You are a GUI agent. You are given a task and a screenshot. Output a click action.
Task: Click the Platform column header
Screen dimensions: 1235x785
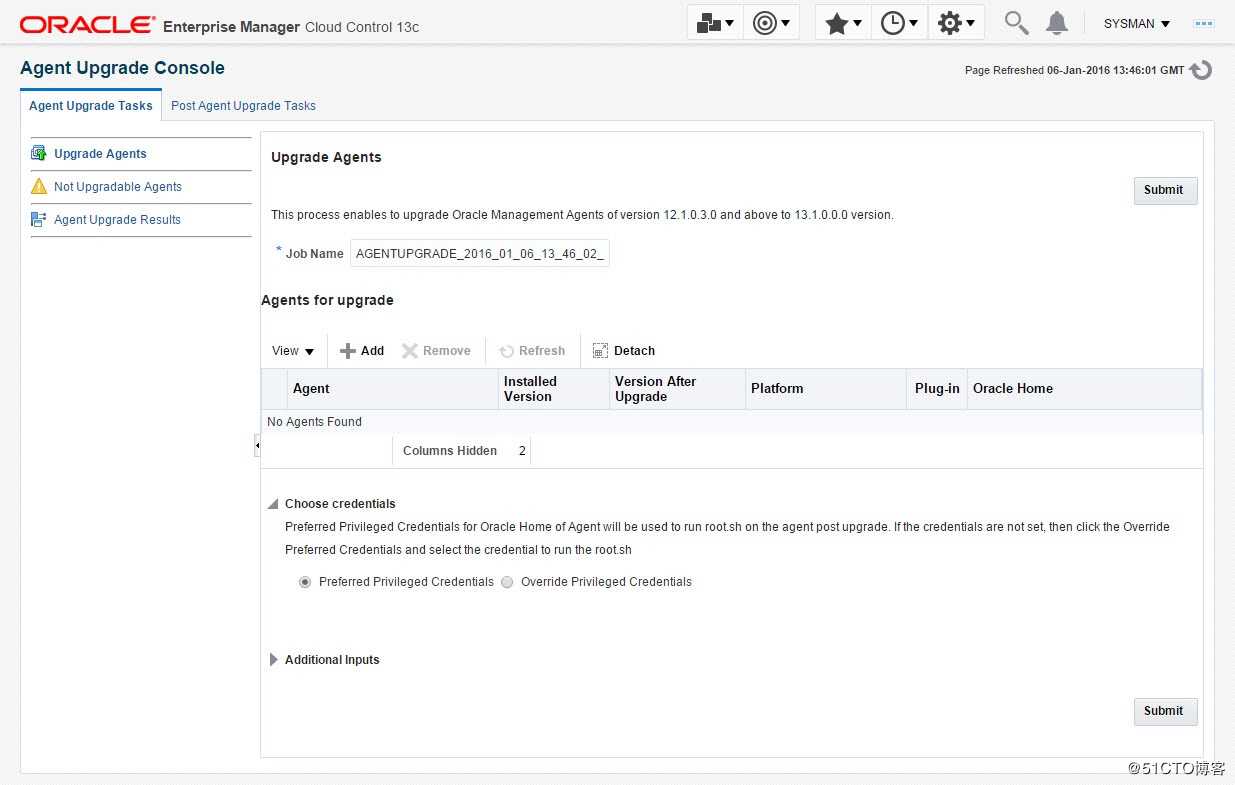pos(826,389)
